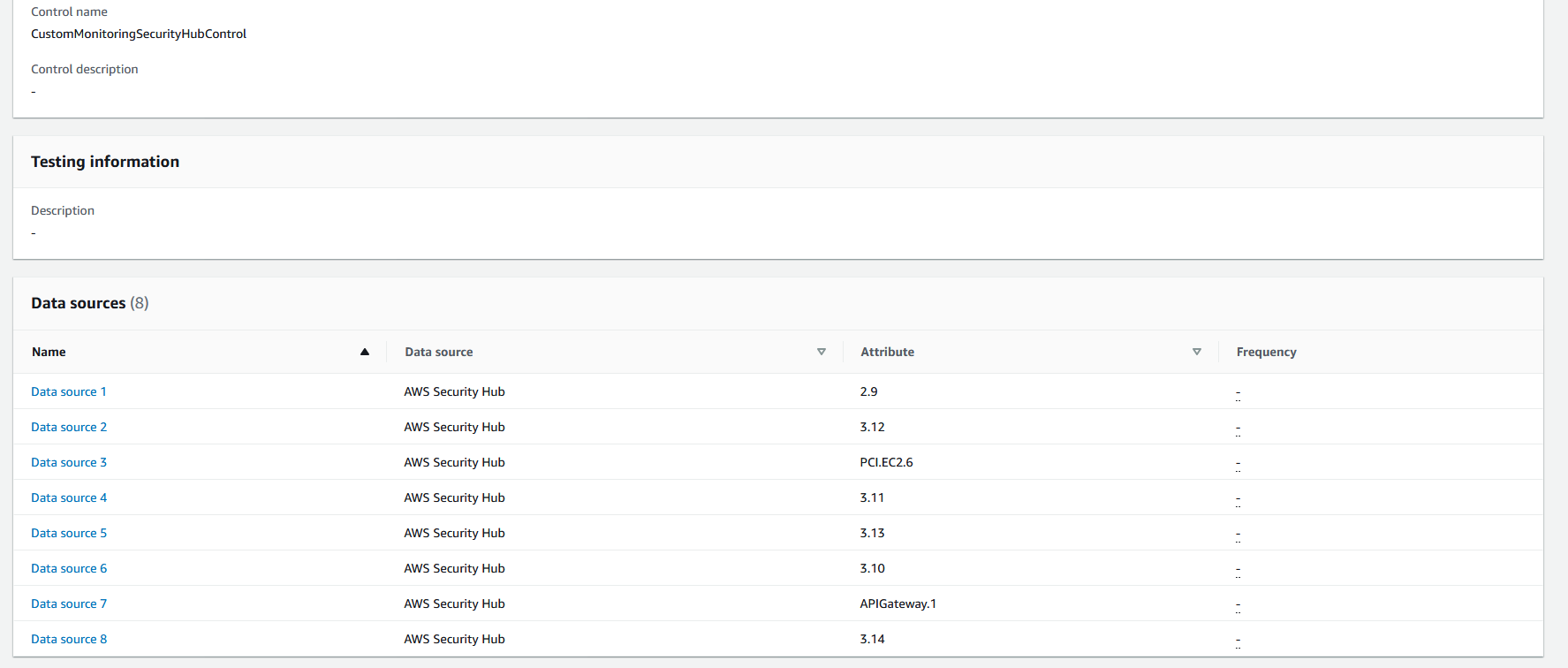The image size is (1568, 668).
Task: Open the Data source 6 link
Action: click(x=69, y=568)
